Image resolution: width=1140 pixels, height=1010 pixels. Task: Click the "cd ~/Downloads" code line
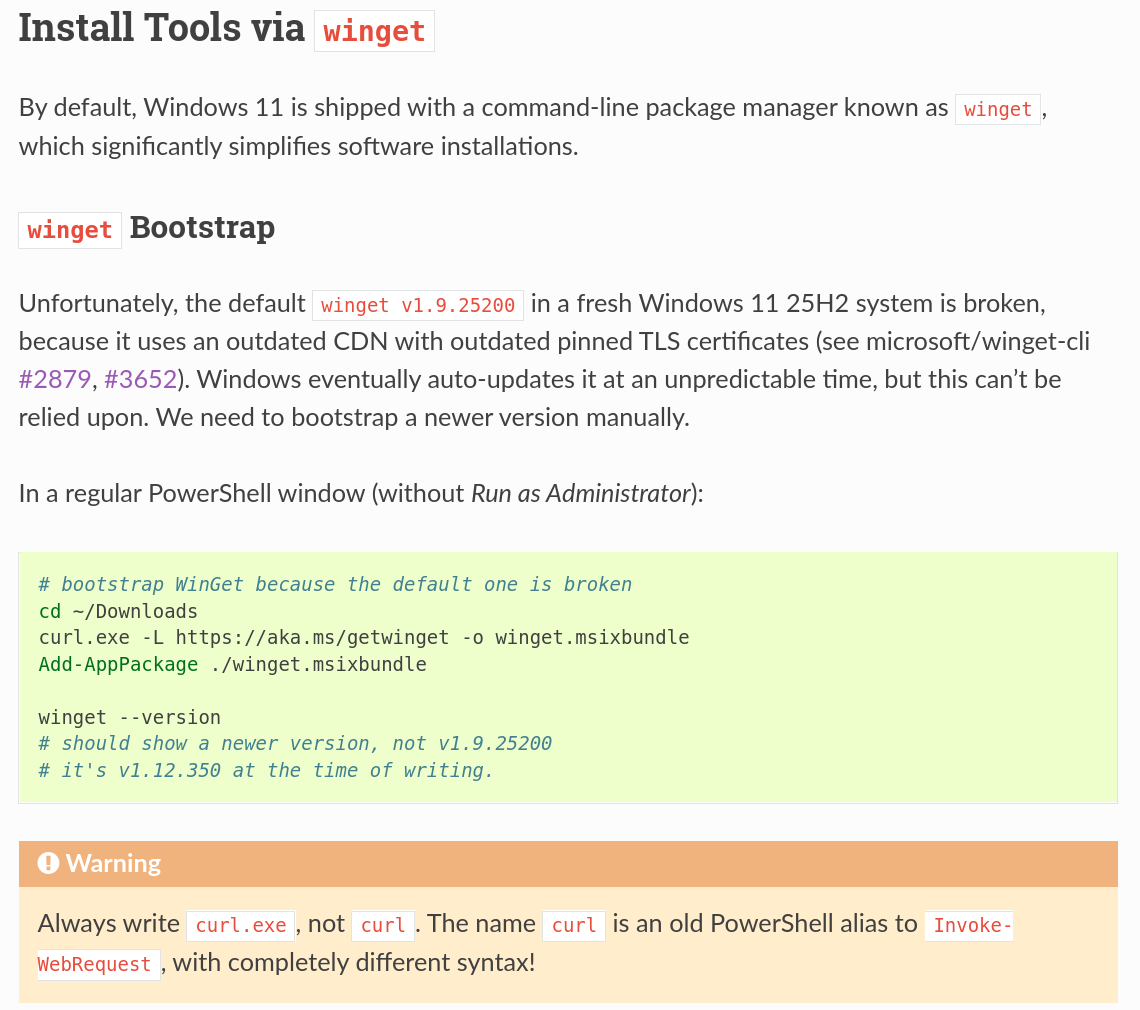pyautogui.click(x=118, y=611)
